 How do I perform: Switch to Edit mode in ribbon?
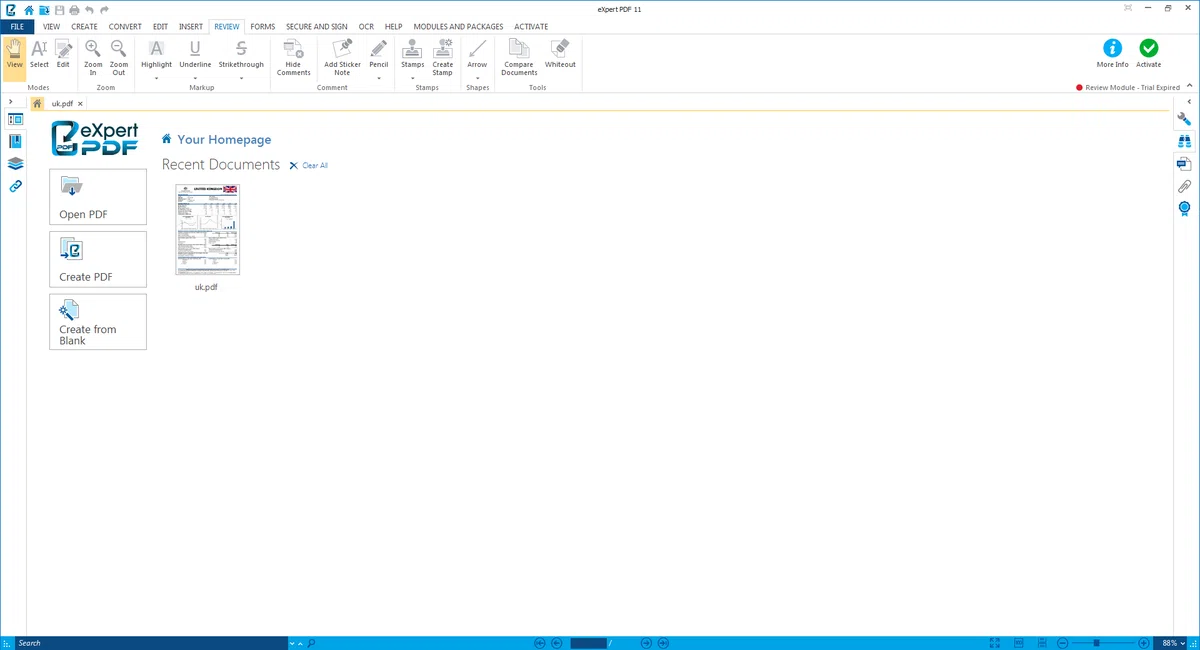63,53
